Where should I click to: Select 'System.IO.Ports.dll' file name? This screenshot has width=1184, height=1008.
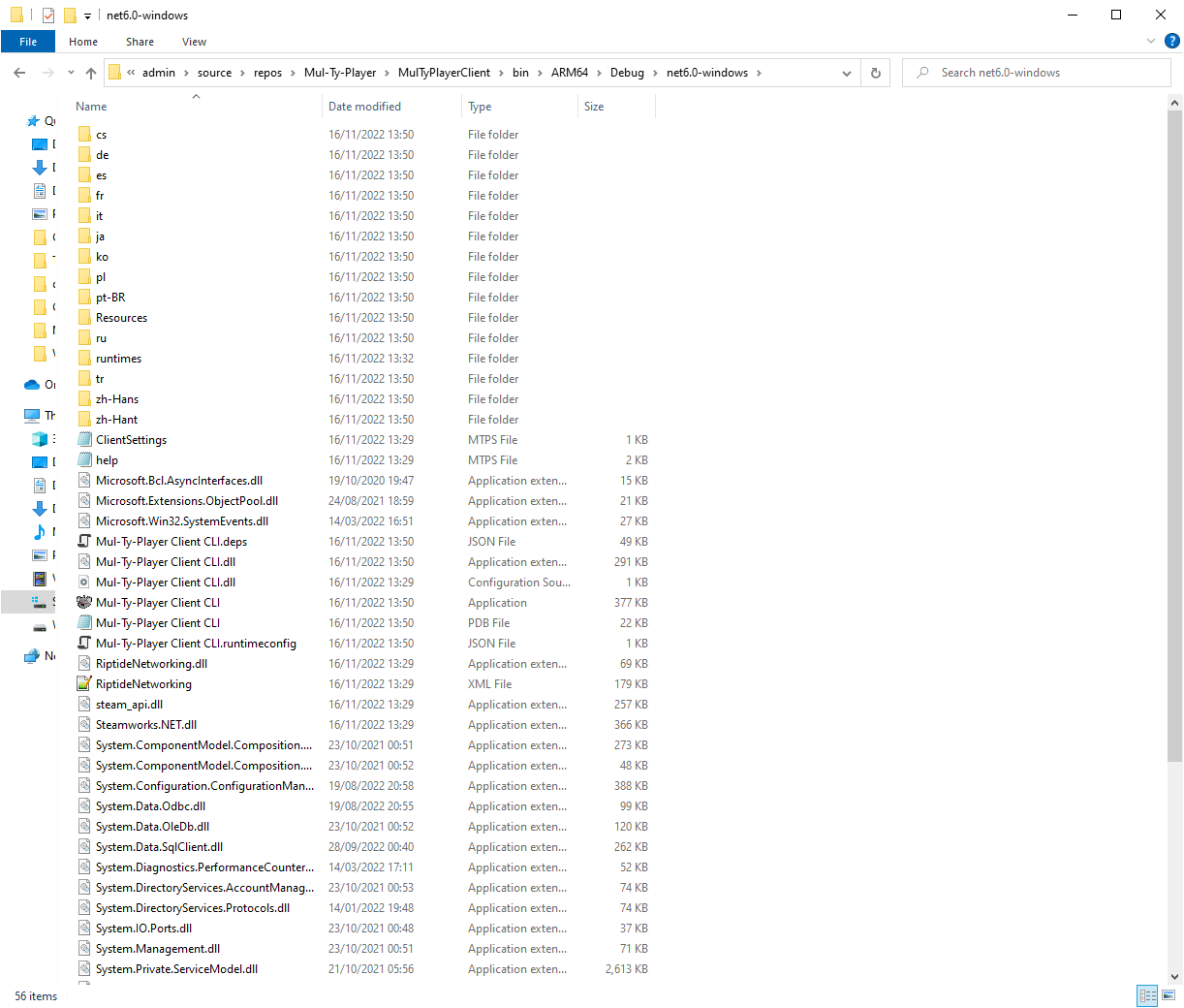coord(143,929)
